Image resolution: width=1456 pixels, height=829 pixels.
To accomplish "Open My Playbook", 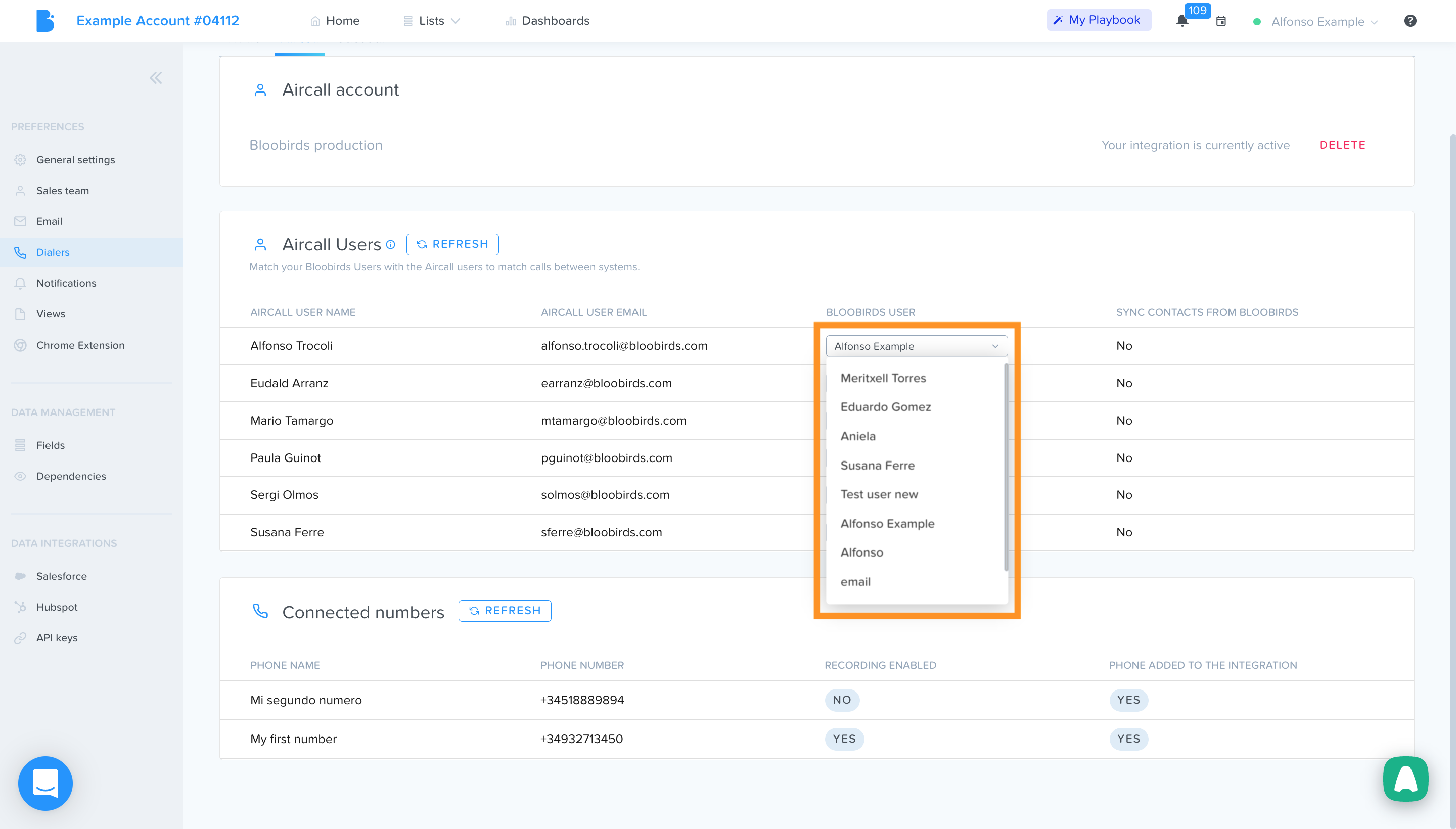I will [1099, 20].
